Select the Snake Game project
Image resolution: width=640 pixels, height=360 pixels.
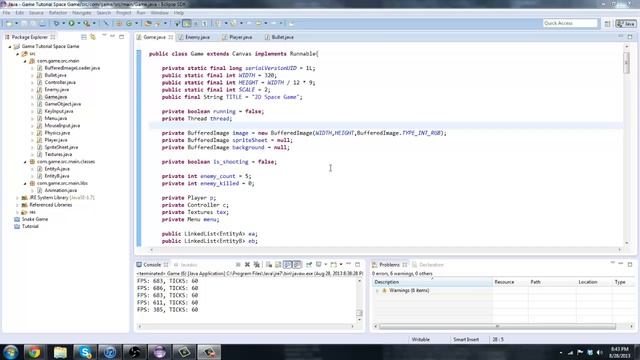[x=35, y=219]
